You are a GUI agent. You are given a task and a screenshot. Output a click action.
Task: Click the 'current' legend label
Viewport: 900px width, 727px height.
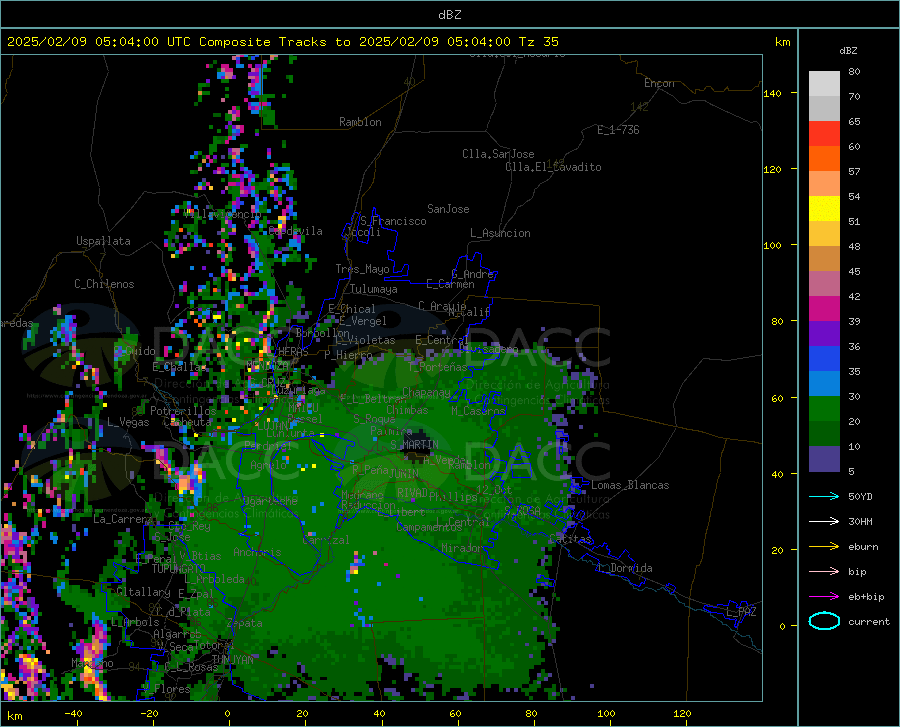click(x=869, y=621)
